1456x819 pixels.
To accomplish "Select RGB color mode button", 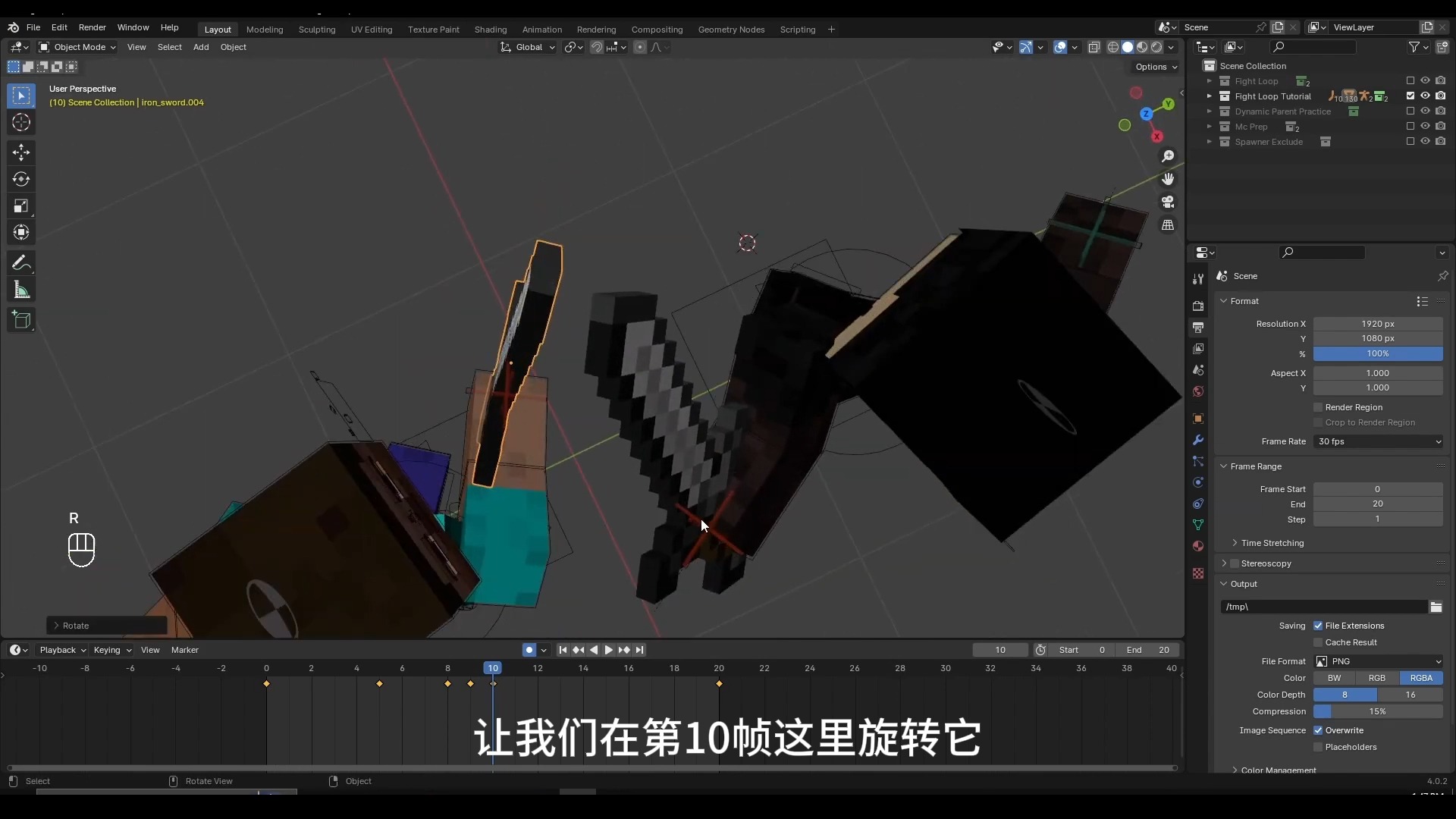I will (x=1376, y=678).
